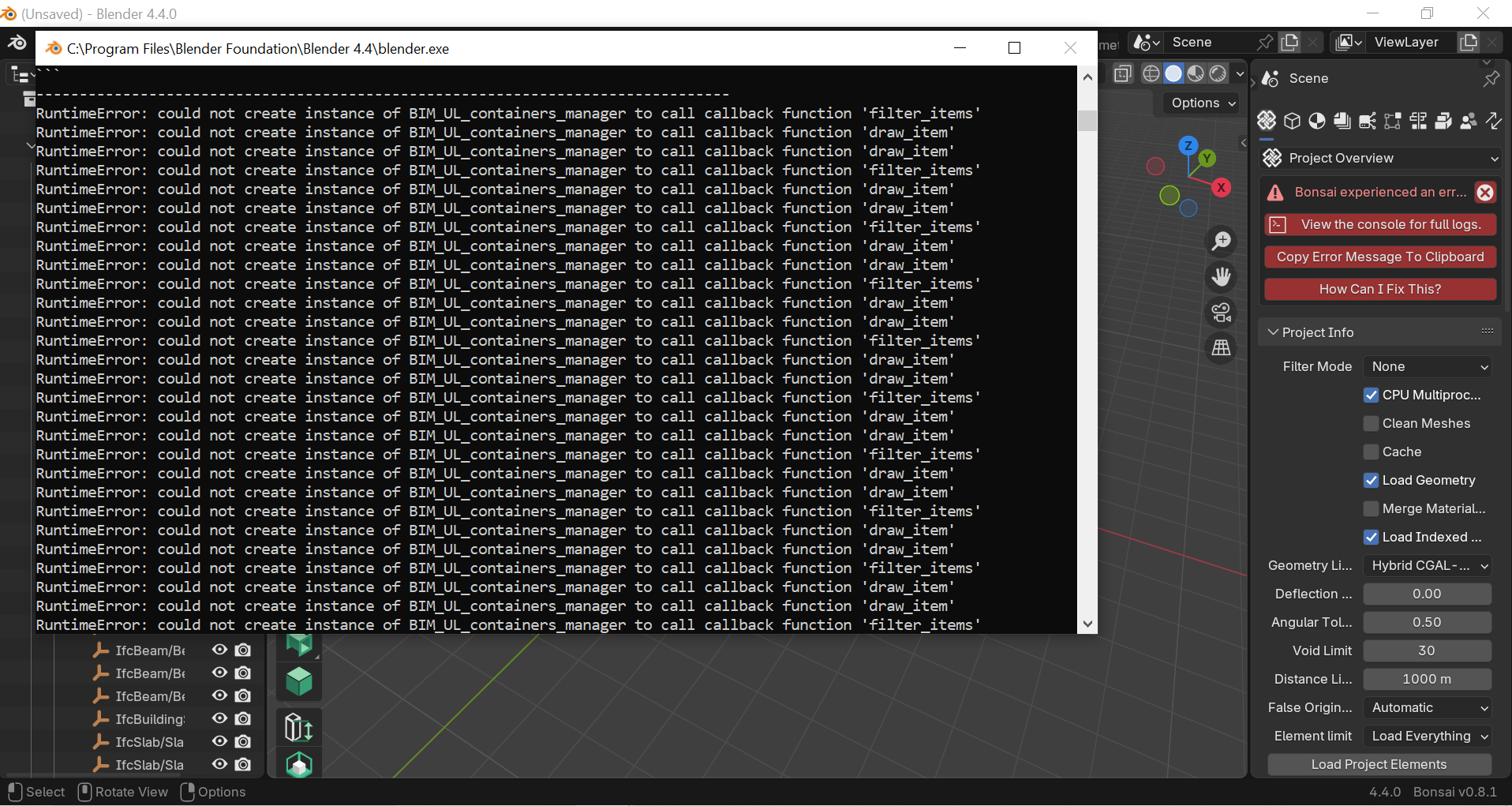Add new view layer icon
Image resolution: width=1512 pixels, height=806 pixels.
click(1469, 42)
